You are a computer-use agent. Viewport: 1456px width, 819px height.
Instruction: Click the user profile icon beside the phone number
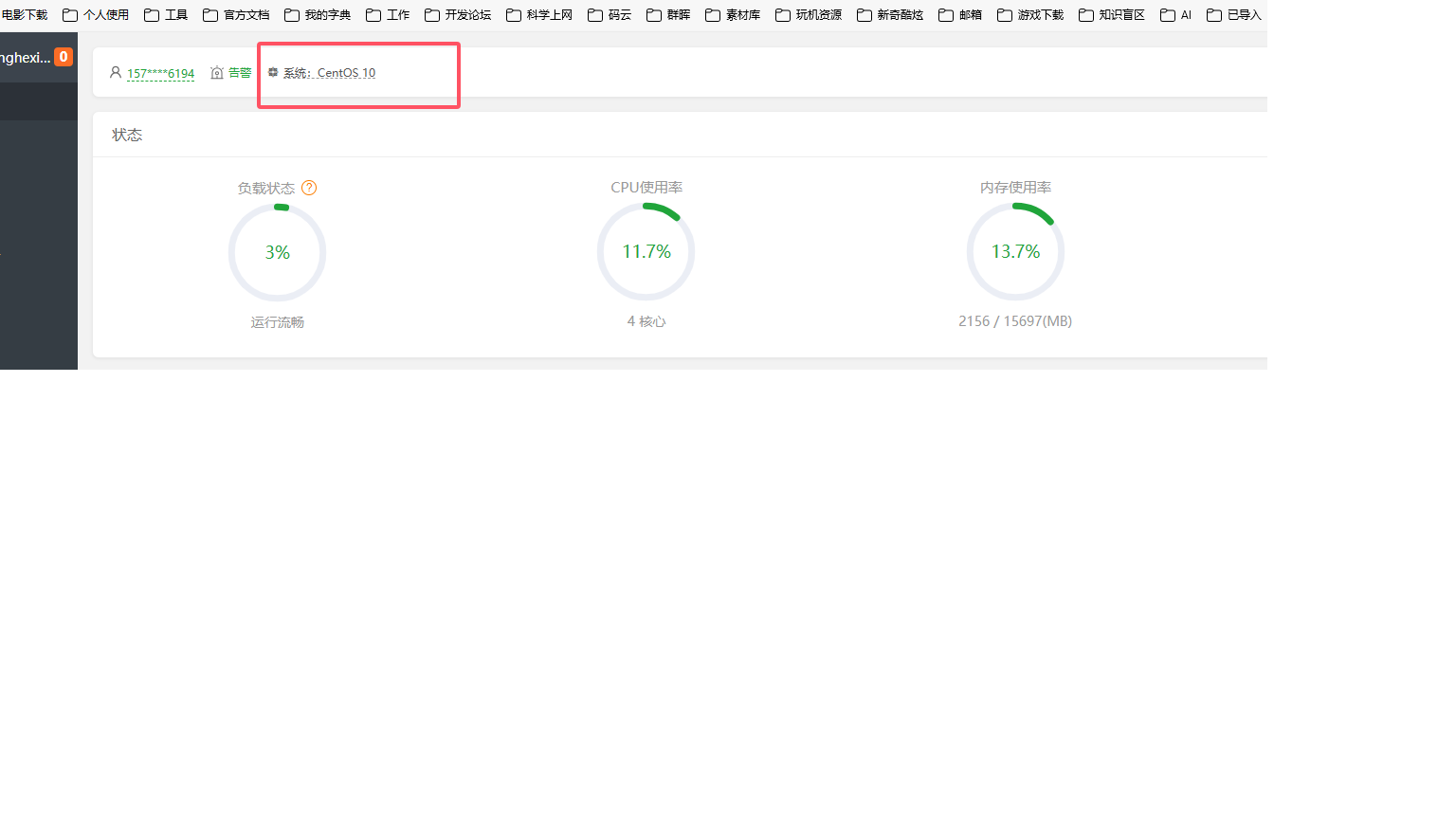coord(116,72)
